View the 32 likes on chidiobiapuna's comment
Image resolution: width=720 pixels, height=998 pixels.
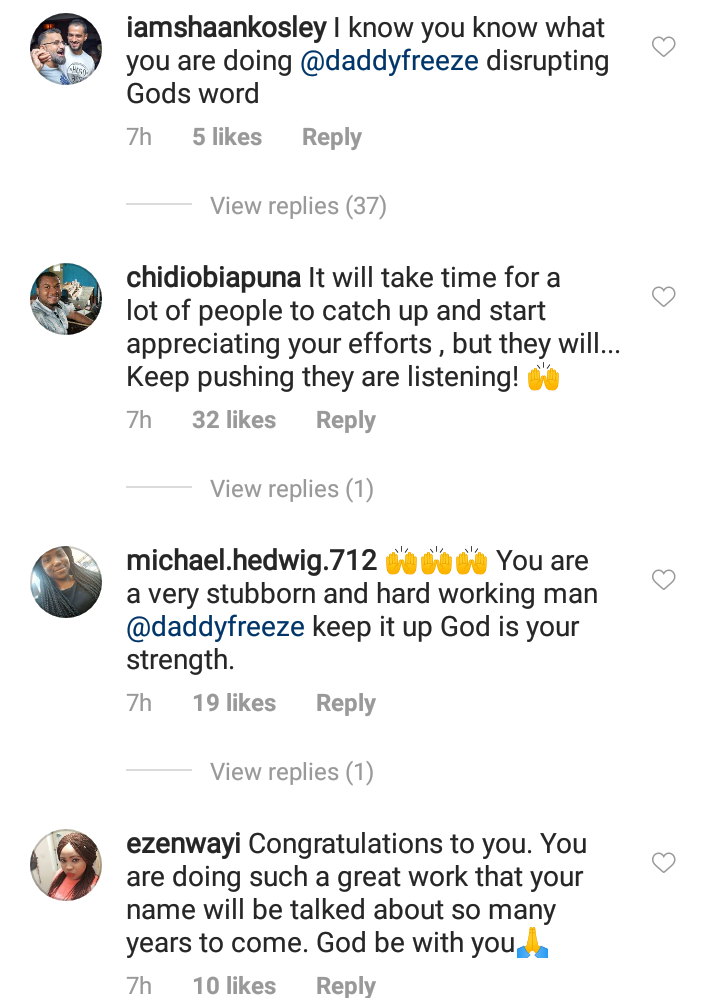(x=234, y=420)
